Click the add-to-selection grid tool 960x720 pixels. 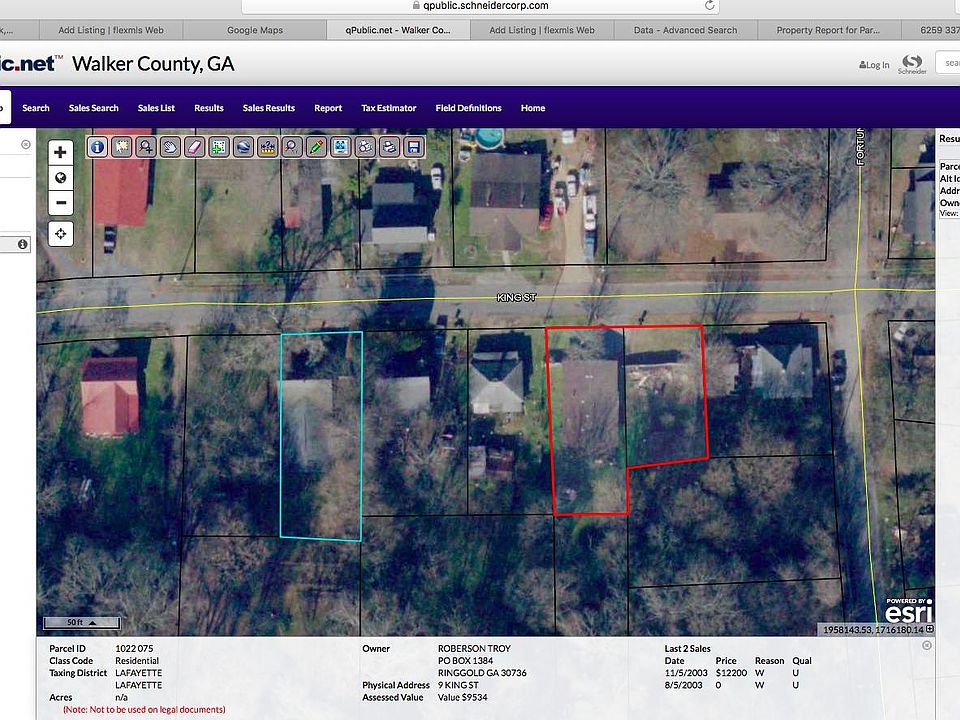click(x=219, y=147)
